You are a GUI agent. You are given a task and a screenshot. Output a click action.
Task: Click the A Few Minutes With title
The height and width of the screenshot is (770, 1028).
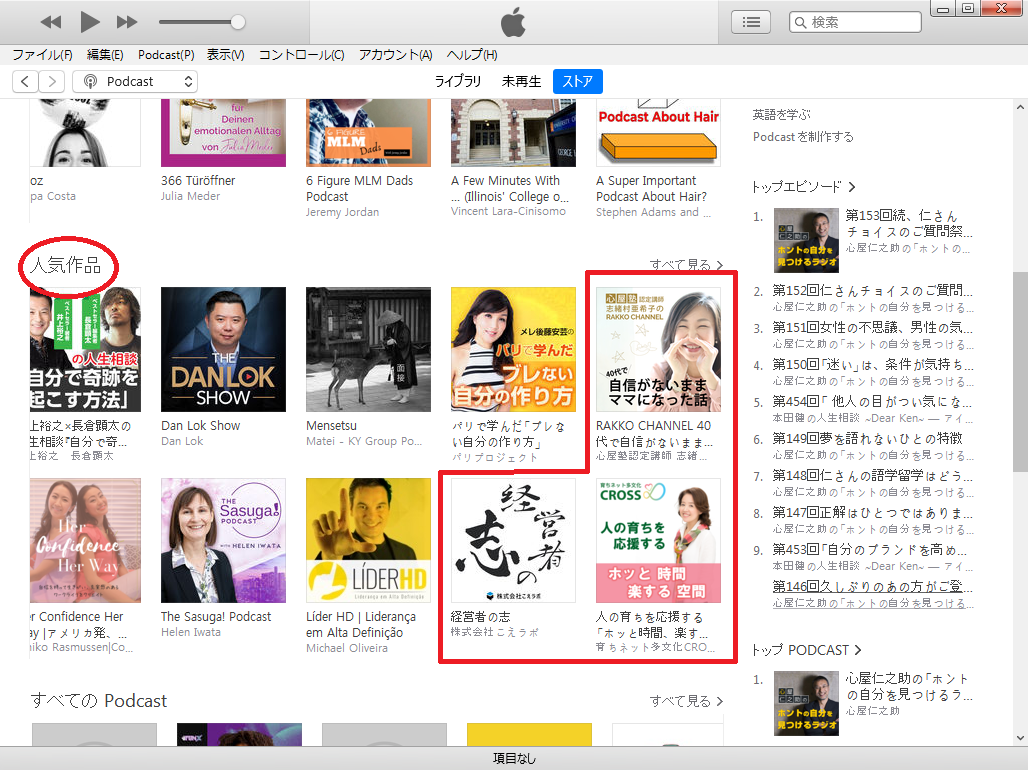pos(510,188)
